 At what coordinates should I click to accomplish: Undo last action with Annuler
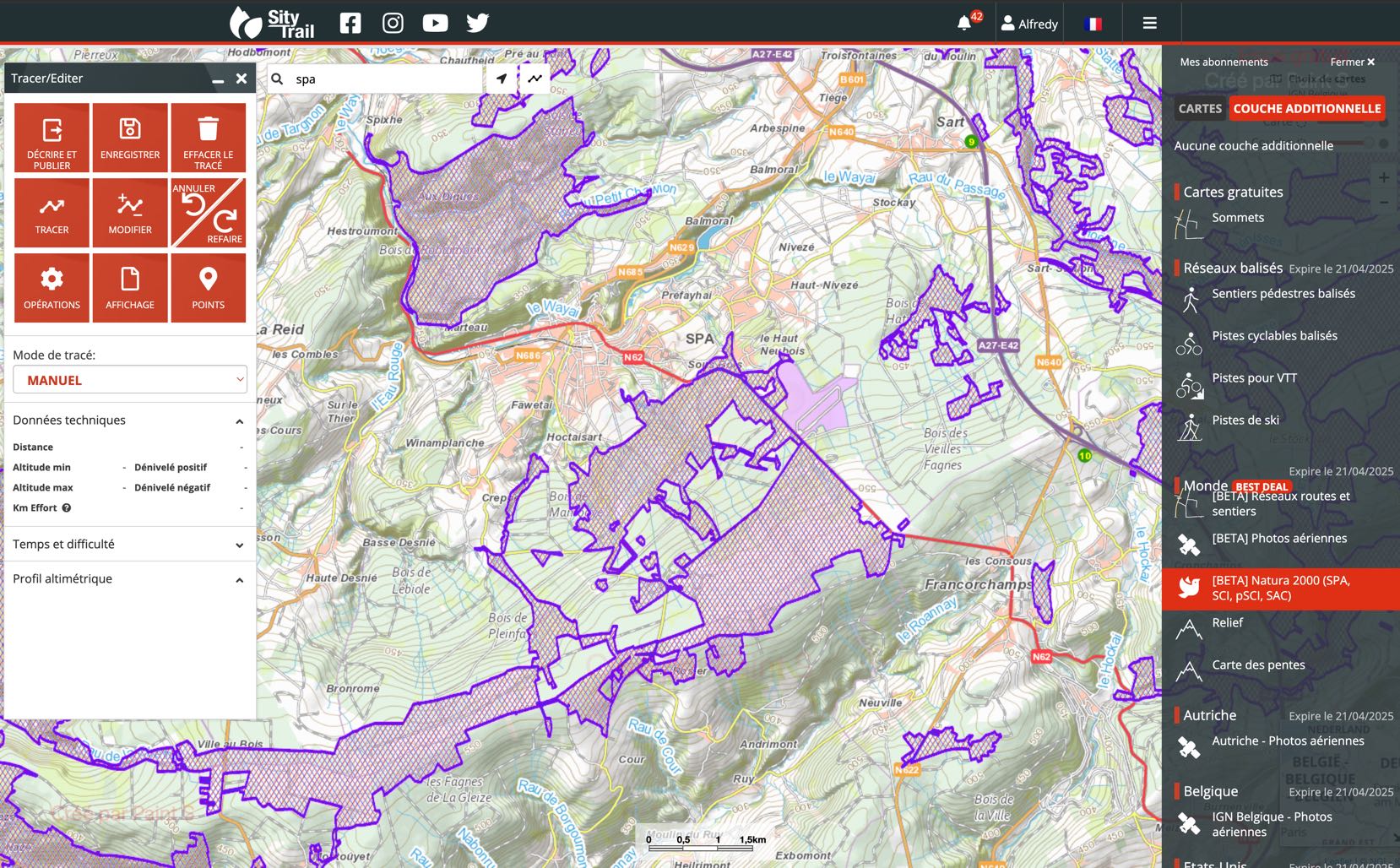point(193,200)
